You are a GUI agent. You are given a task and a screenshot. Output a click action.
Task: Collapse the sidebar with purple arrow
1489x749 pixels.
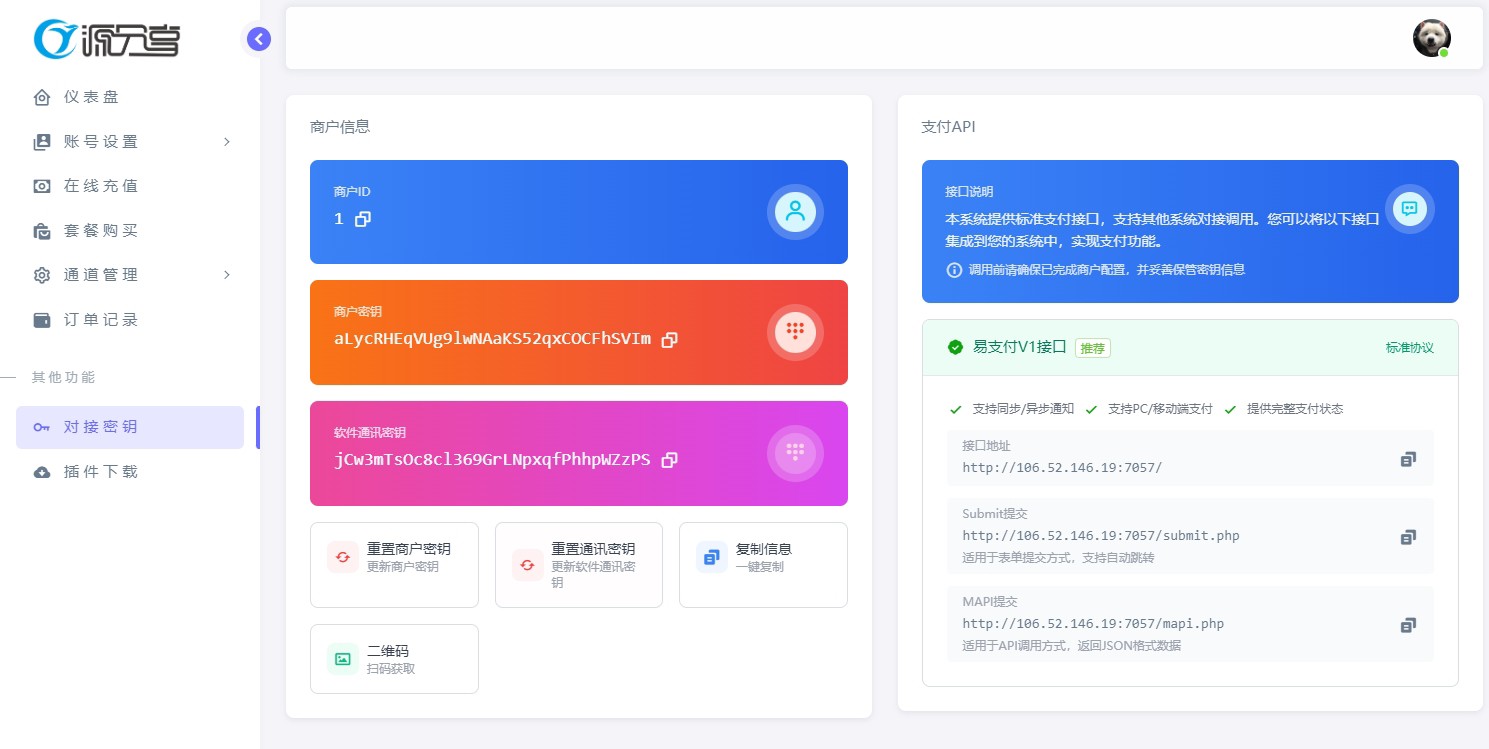pyautogui.click(x=259, y=39)
